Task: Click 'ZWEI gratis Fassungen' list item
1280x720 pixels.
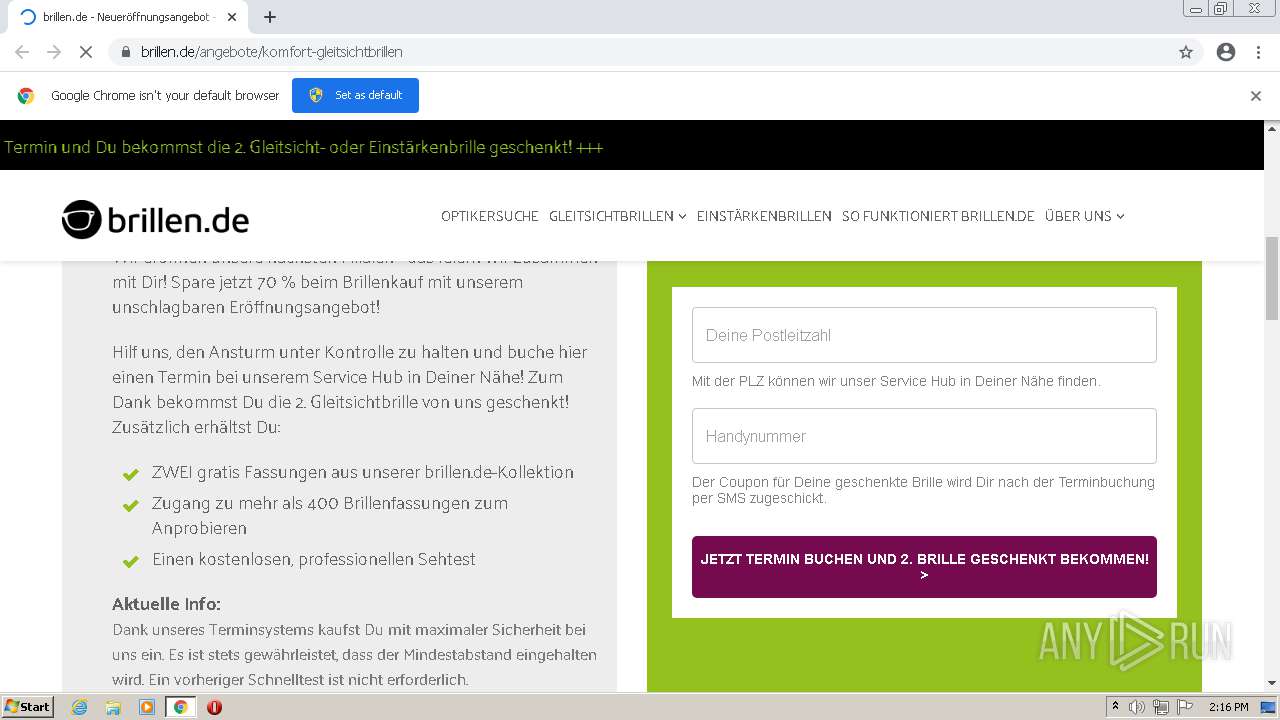Action: (x=363, y=472)
